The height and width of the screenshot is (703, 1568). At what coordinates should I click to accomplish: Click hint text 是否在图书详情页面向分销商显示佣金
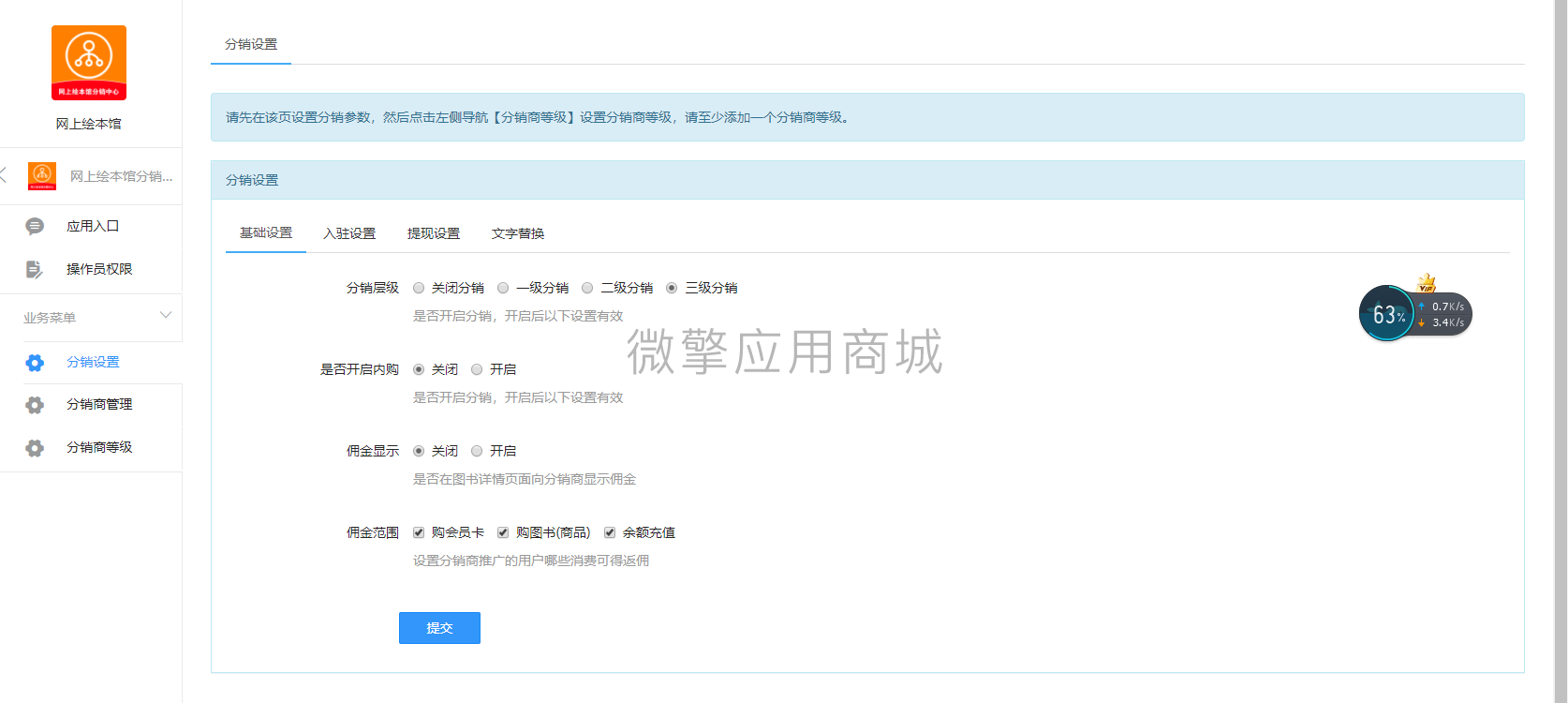(x=525, y=479)
